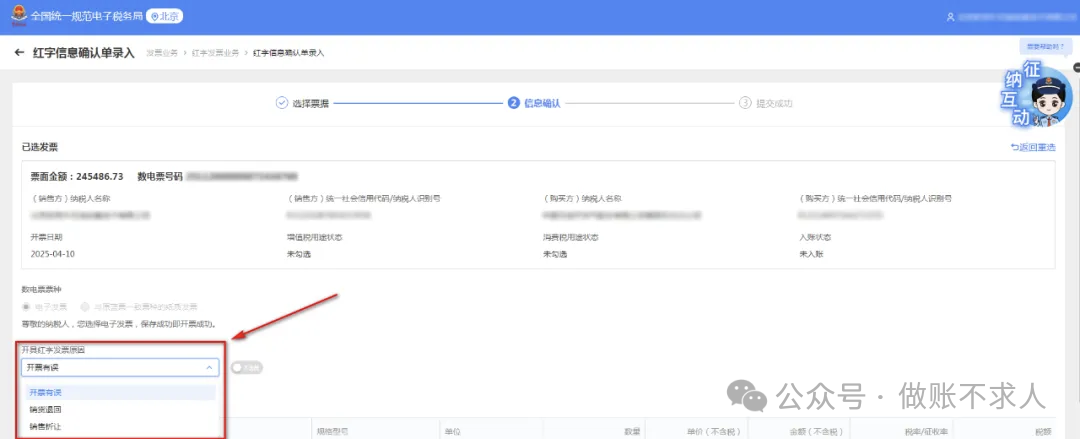Click the 金额(不含税) column header

(818, 431)
